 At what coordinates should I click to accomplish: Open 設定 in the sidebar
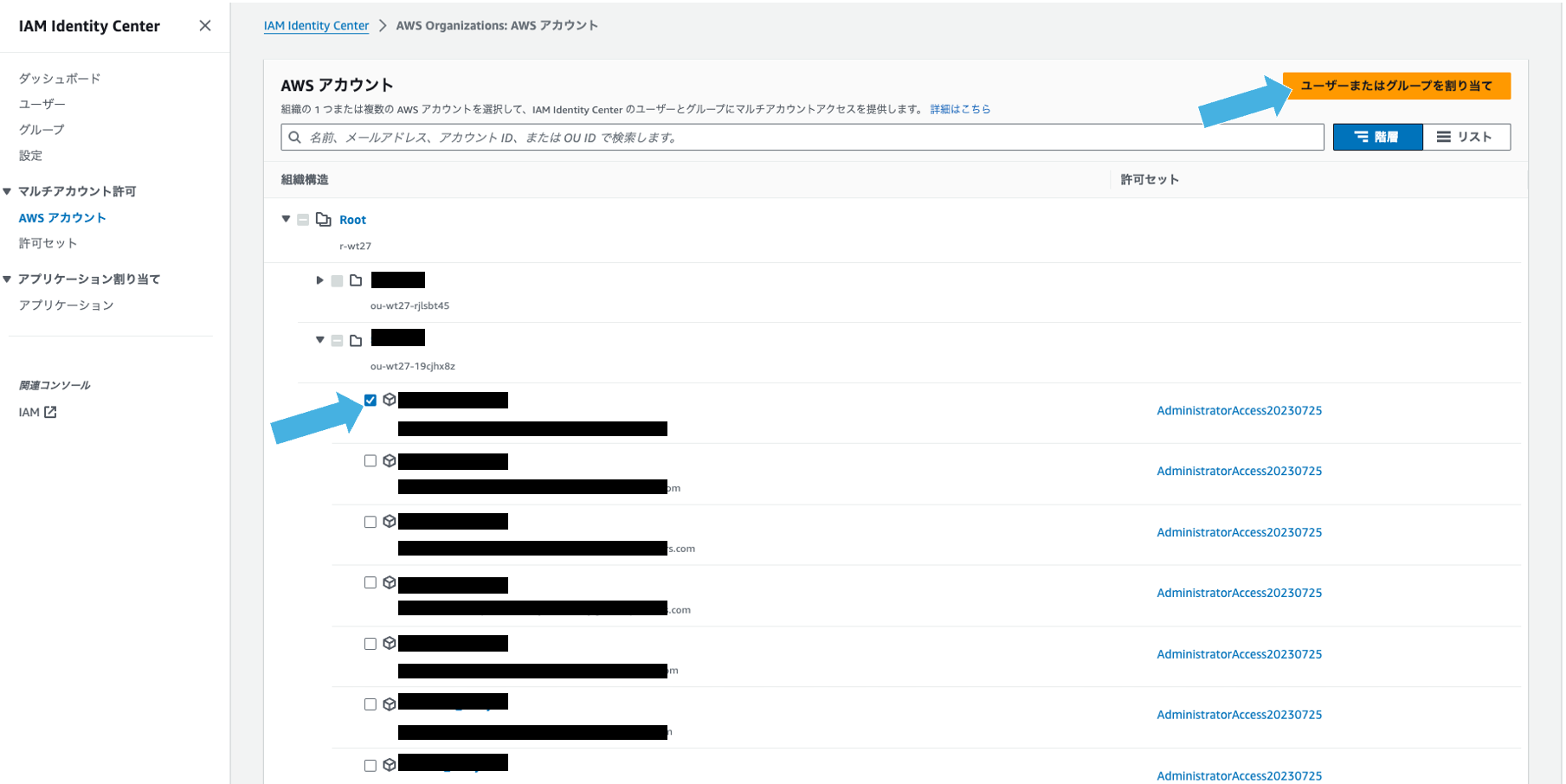(x=30, y=156)
